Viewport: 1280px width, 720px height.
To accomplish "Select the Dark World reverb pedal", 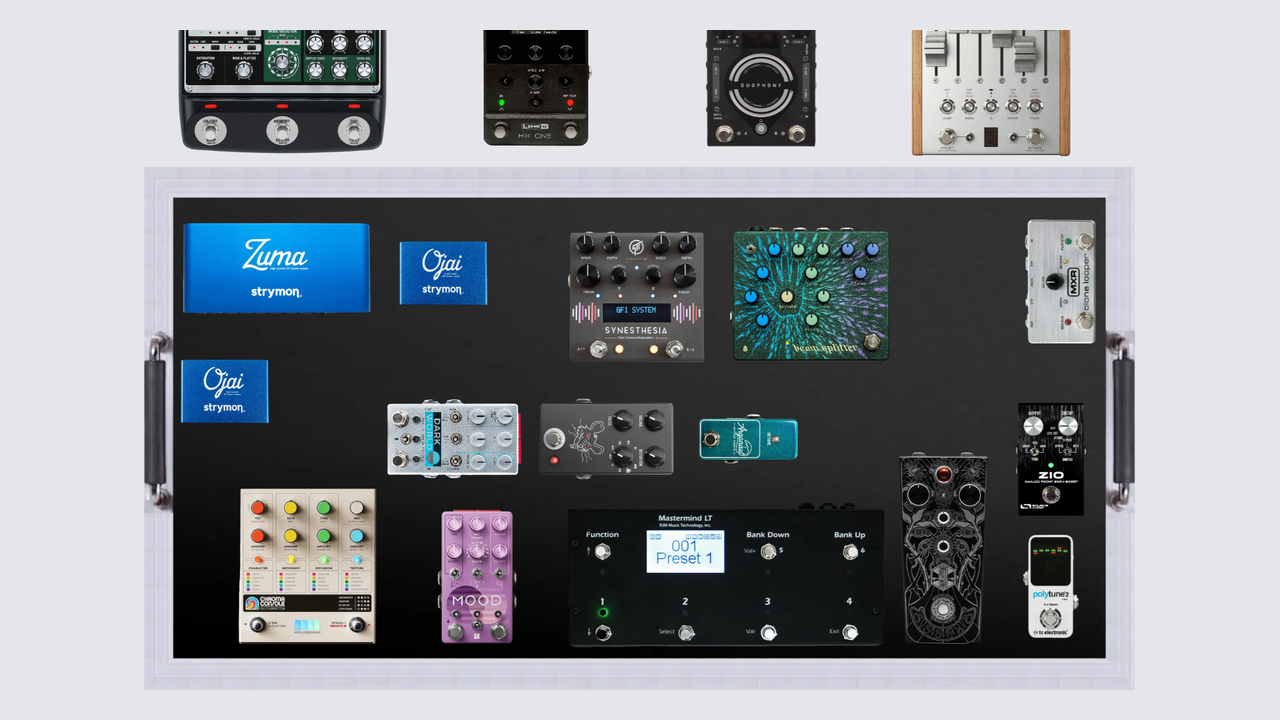I will (453, 439).
